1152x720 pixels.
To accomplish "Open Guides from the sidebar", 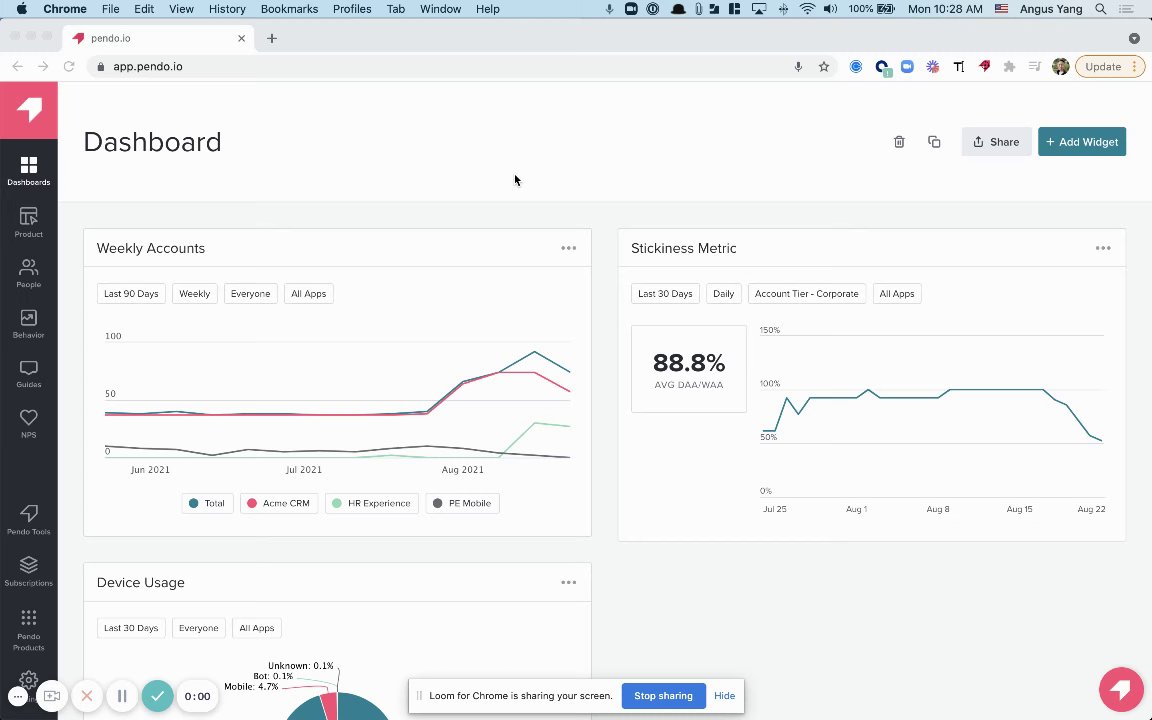I will tap(29, 374).
